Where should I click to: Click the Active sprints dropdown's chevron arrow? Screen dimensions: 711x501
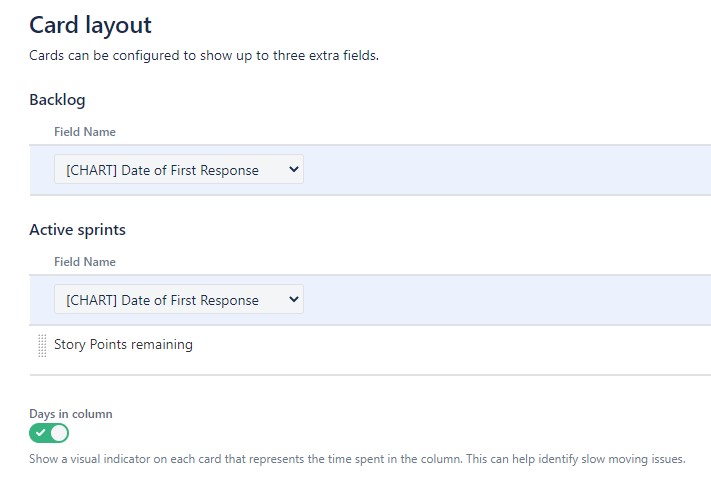click(x=293, y=300)
